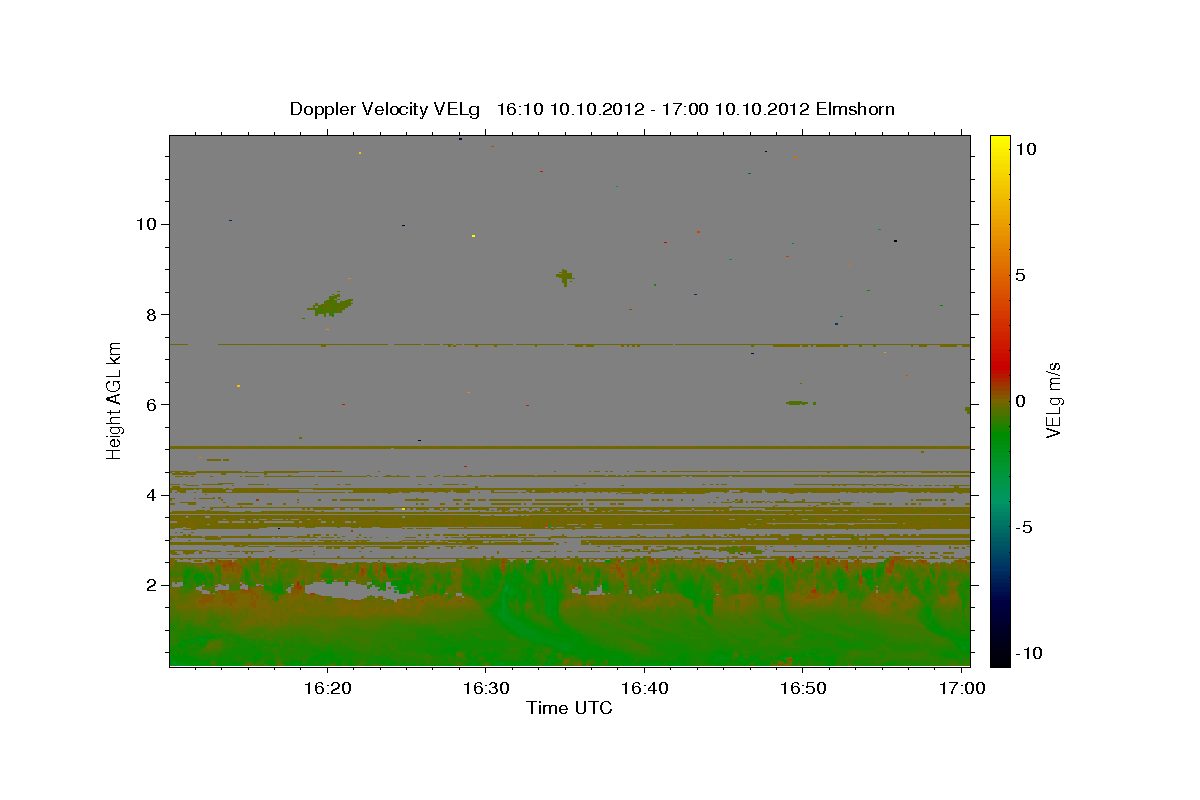Click the 'VELg m/s' colorbar label
1200x800 pixels.
[x=1052, y=401]
